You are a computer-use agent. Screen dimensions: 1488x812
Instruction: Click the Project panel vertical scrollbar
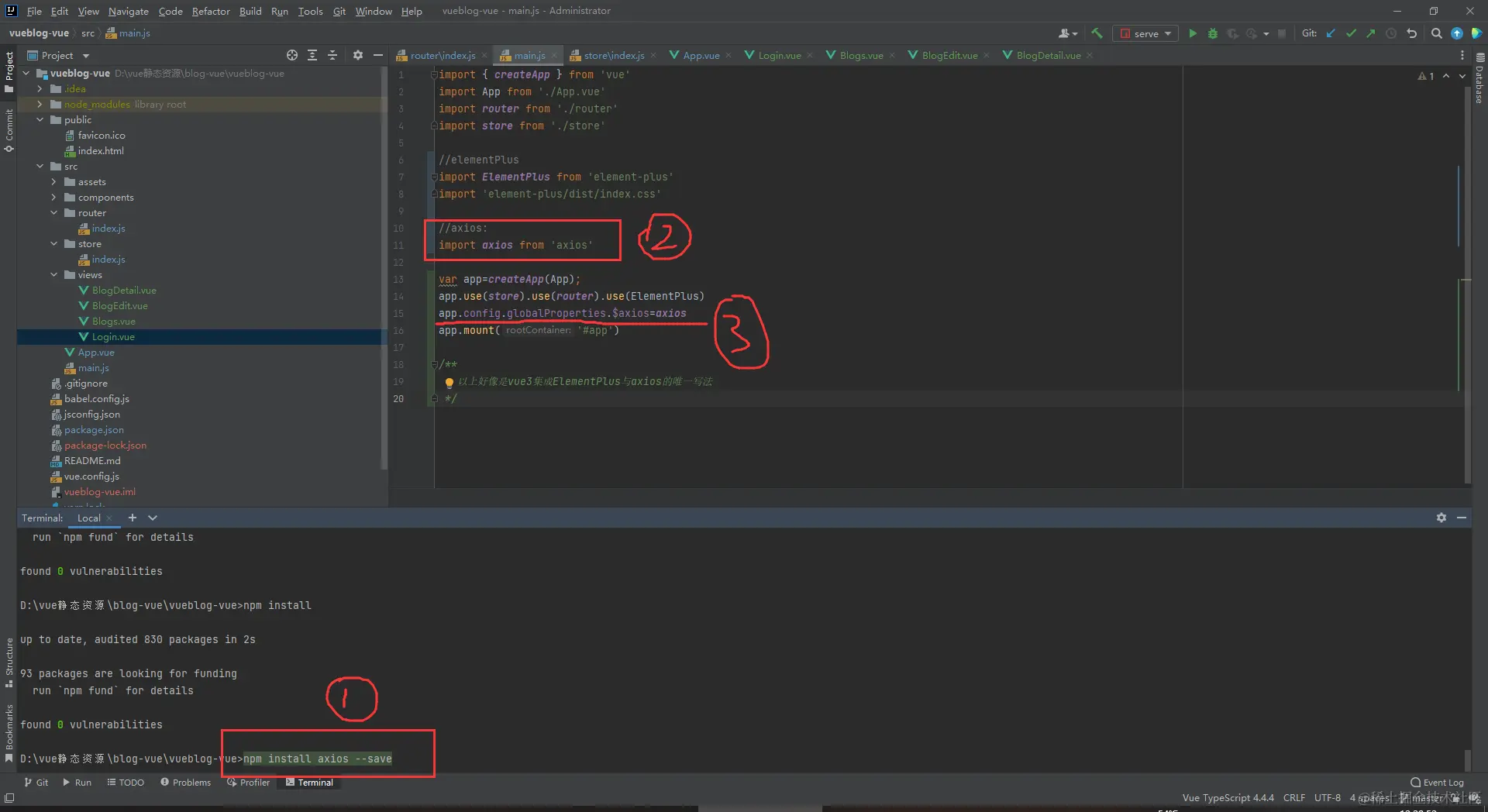pos(384,267)
